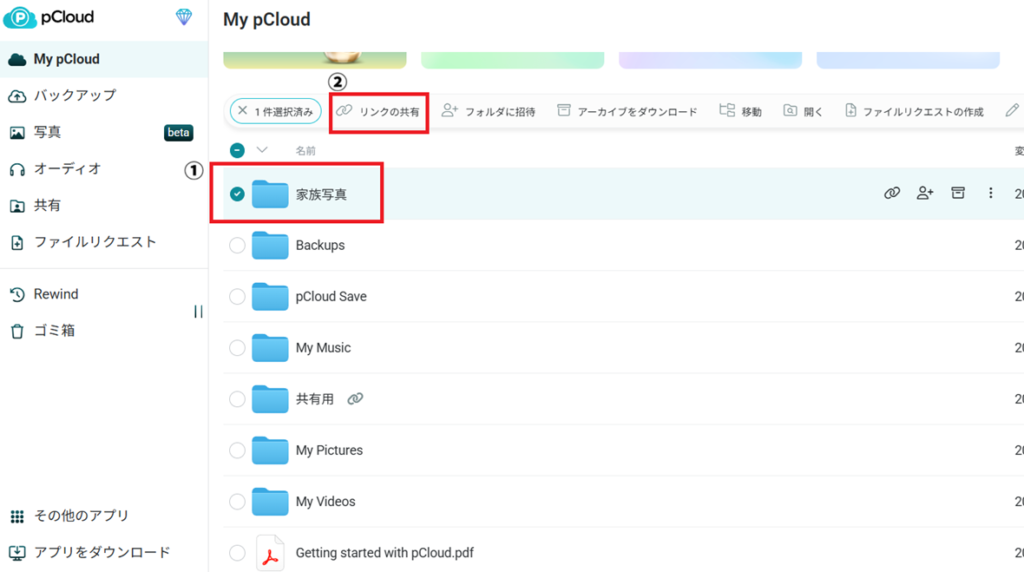1024x572 pixels.
Task: Click リンクの共有 in the toolbar
Action: pos(379,112)
